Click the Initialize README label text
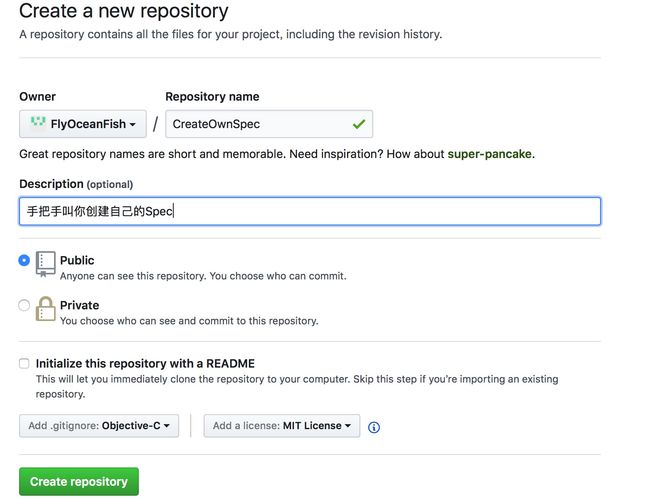Screen dimensions: 650x504 [145, 363]
